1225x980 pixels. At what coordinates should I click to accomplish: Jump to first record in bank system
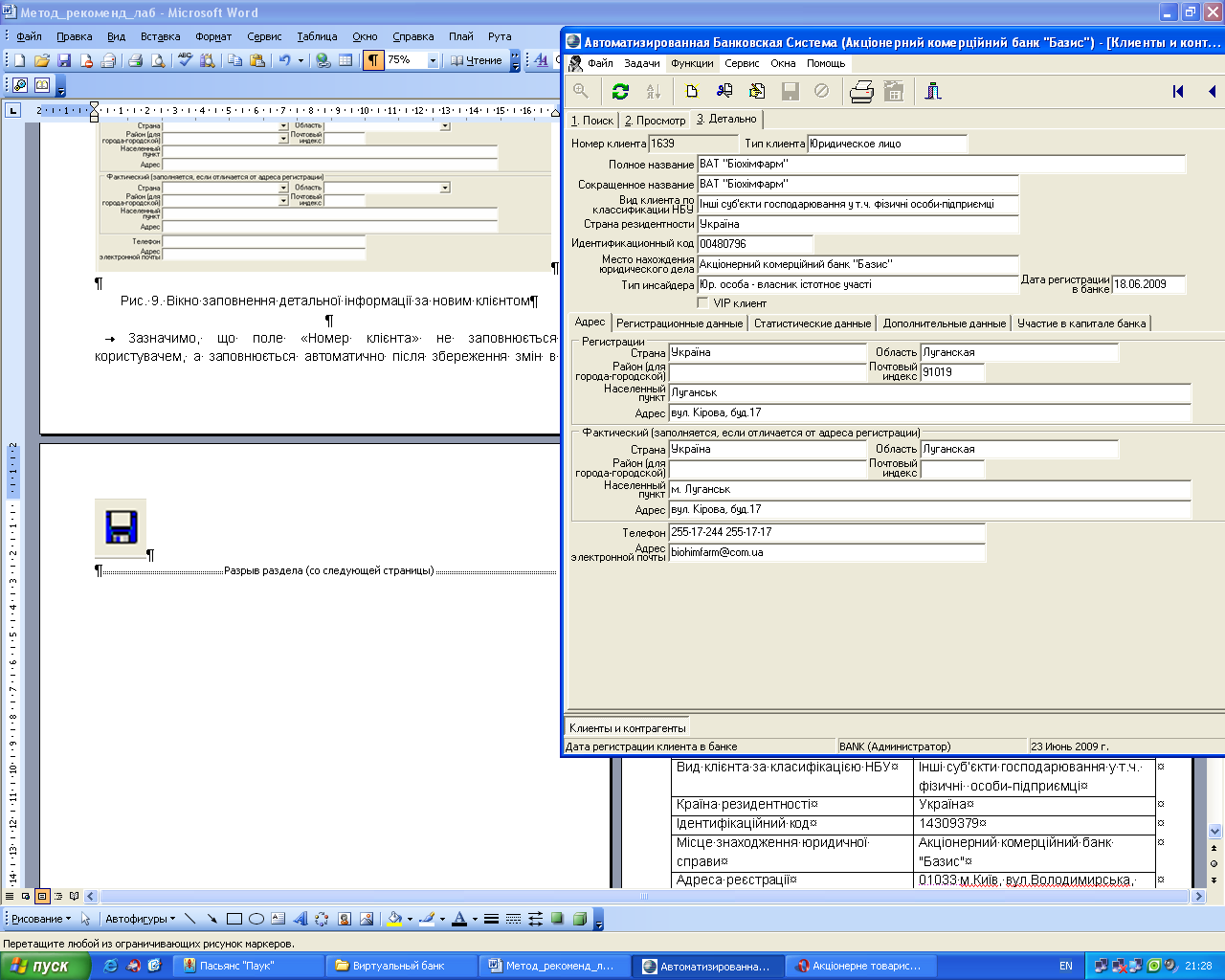[x=1178, y=91]
